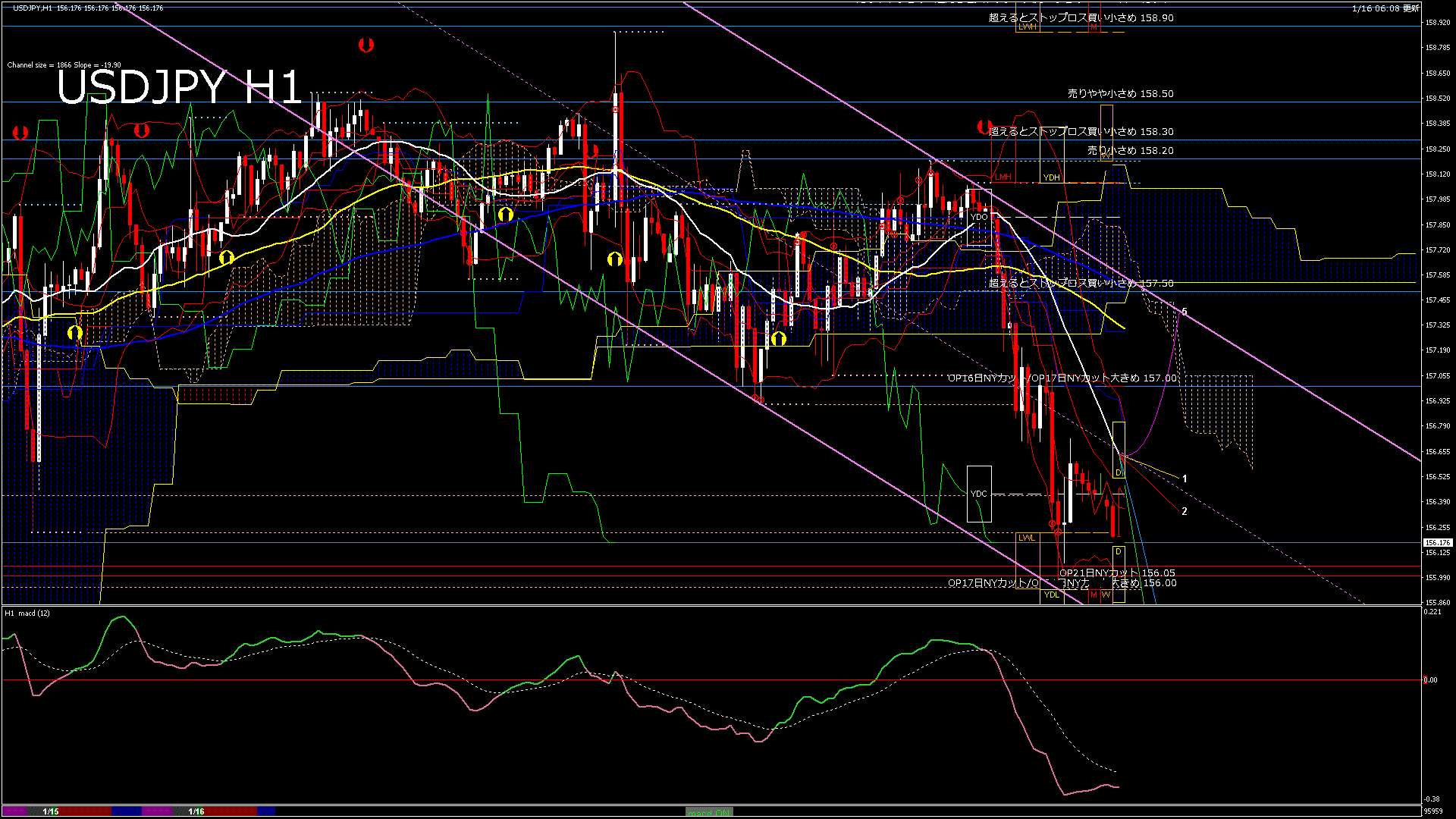Click the white YDC box marker
This screenshot has height=819, width=1456.
click(979, 494)
